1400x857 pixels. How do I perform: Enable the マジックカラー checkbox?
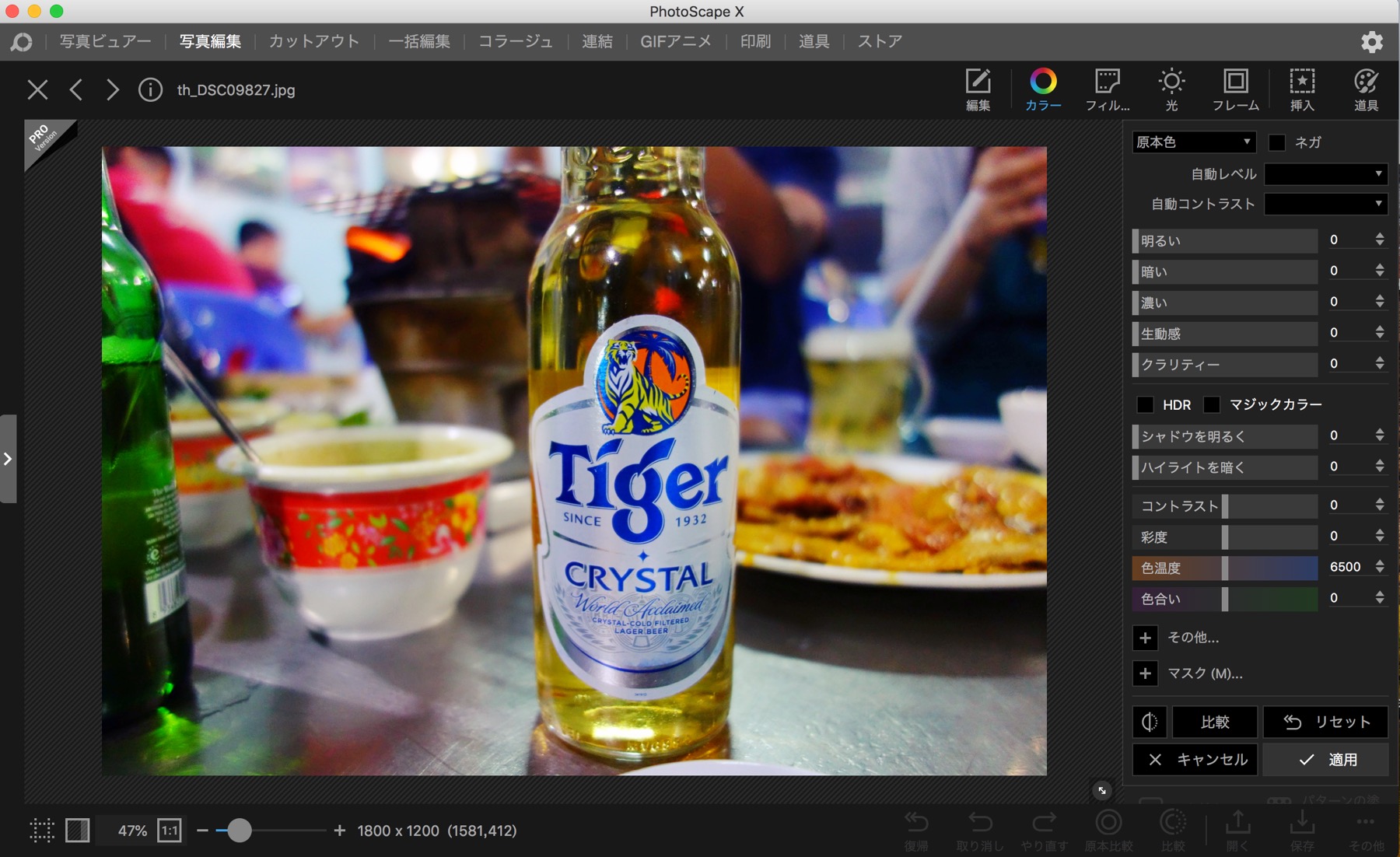[1212, 404]
